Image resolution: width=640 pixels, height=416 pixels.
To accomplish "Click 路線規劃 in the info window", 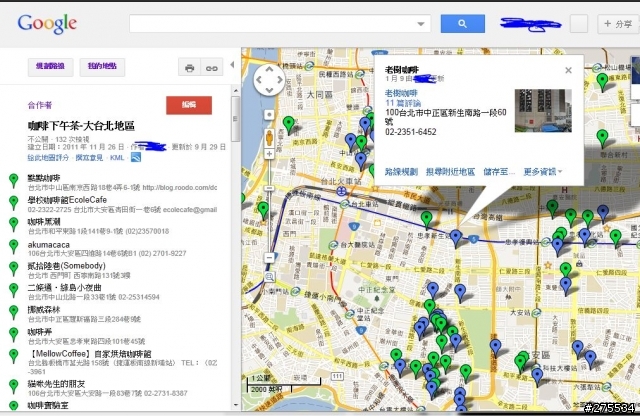I will 401,172.
